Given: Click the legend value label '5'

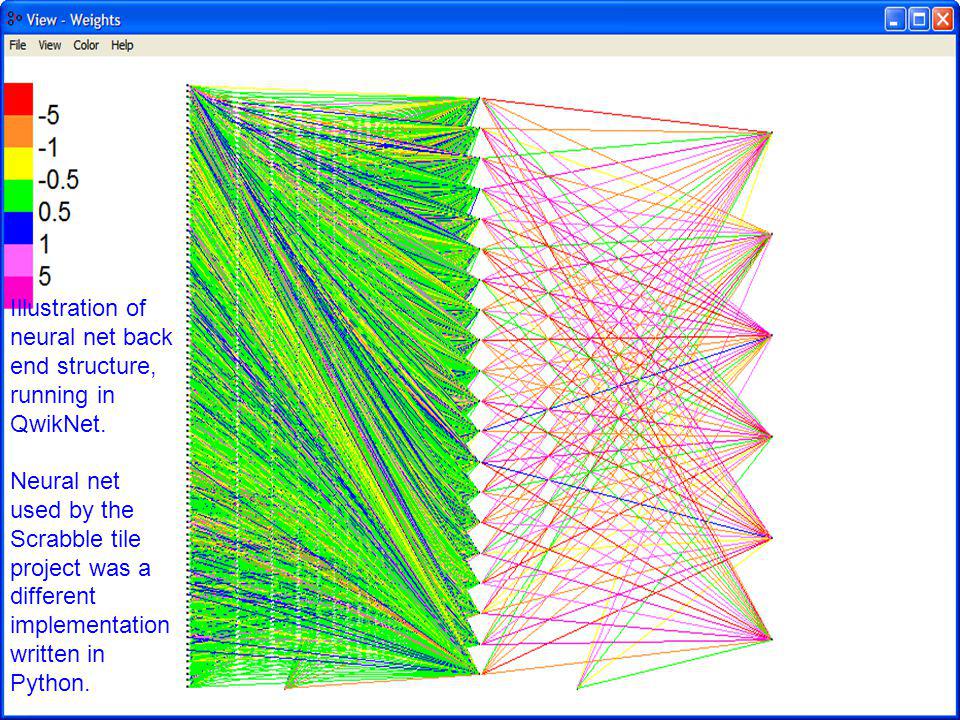Looking at the screenshot, I should 44,277.
